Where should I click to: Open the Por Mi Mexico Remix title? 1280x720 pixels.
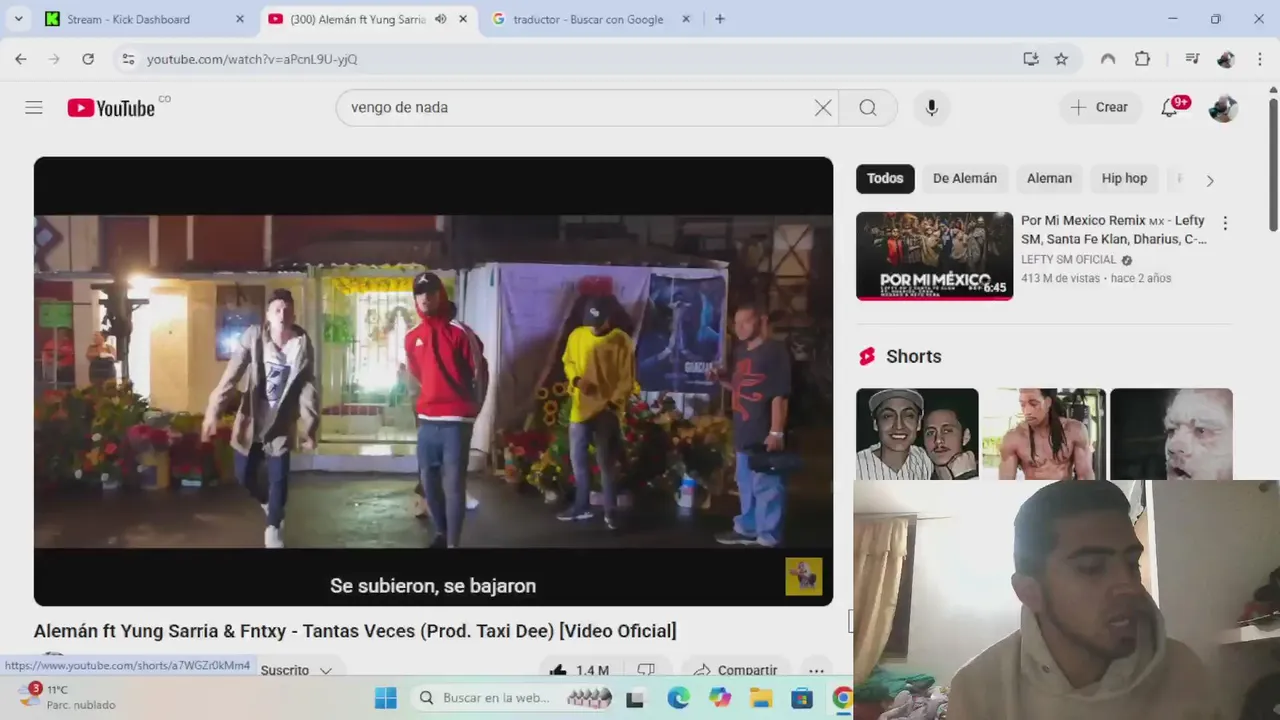[1113, 230]
